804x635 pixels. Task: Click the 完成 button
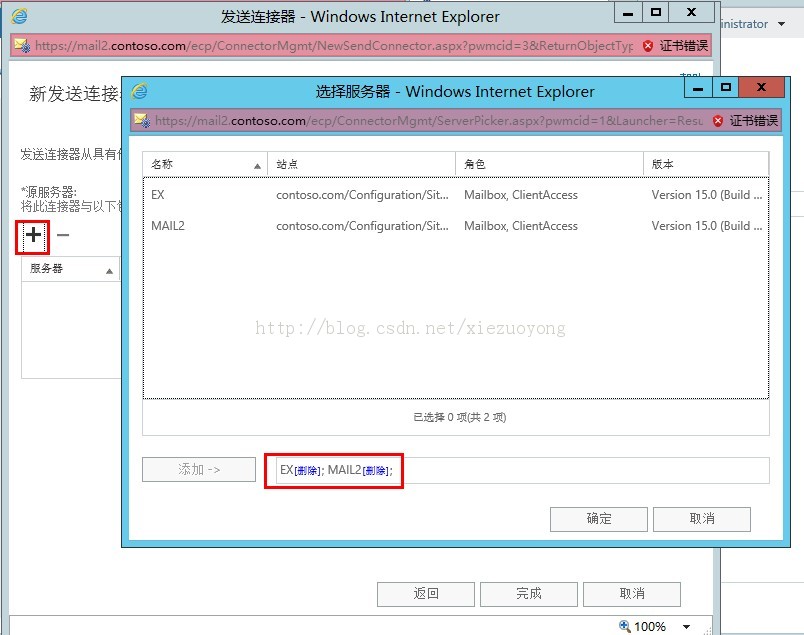click(x=529, y=594)
